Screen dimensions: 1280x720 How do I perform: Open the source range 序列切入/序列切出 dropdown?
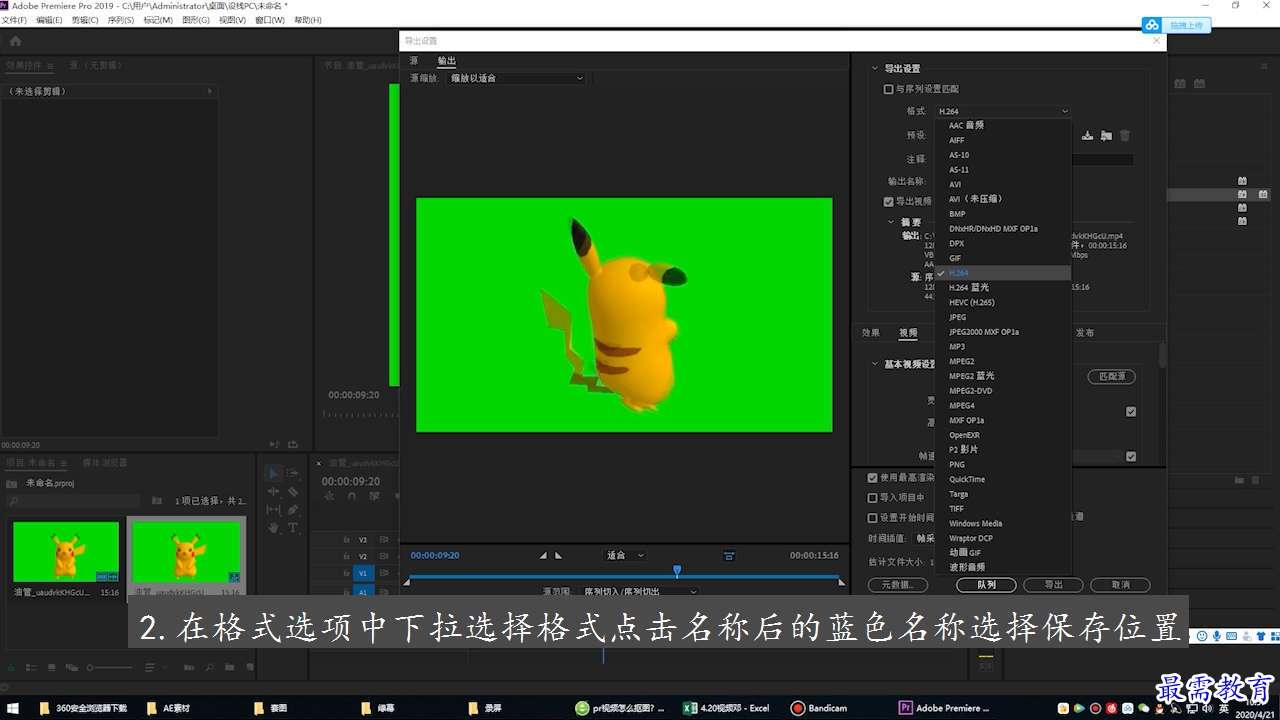point(640,591)
